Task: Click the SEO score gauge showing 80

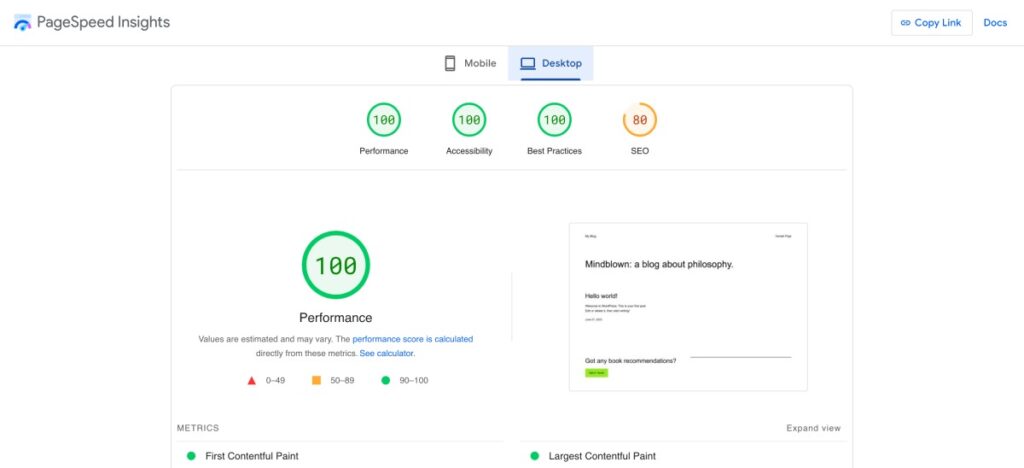Action: [640, 120]
